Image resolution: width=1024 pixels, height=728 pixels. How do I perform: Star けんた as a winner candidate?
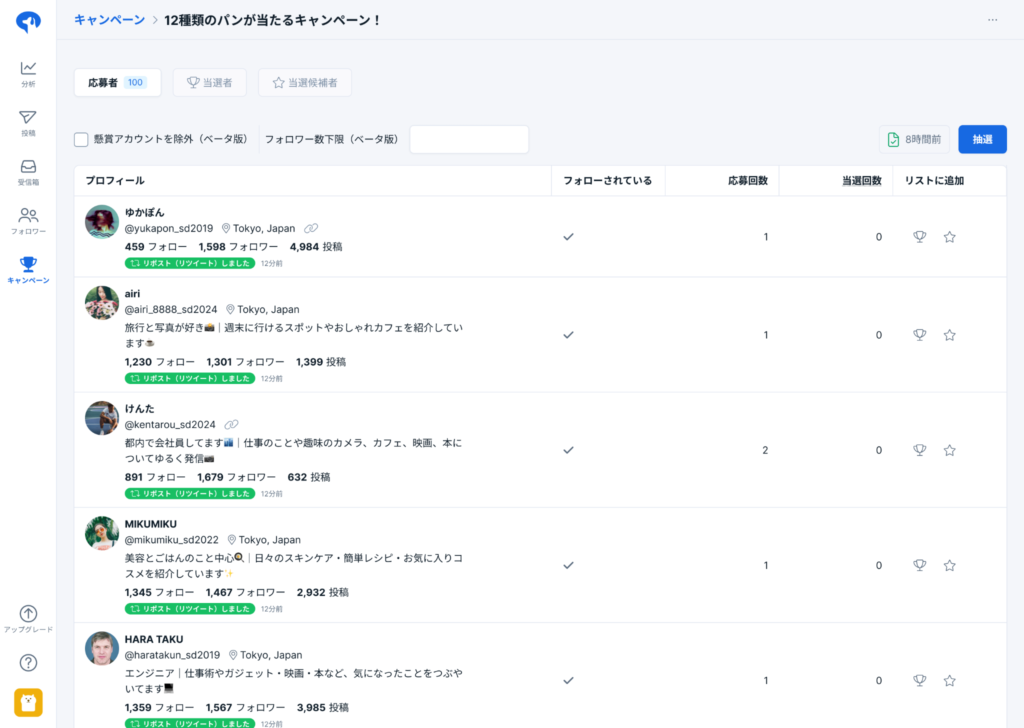949,450
